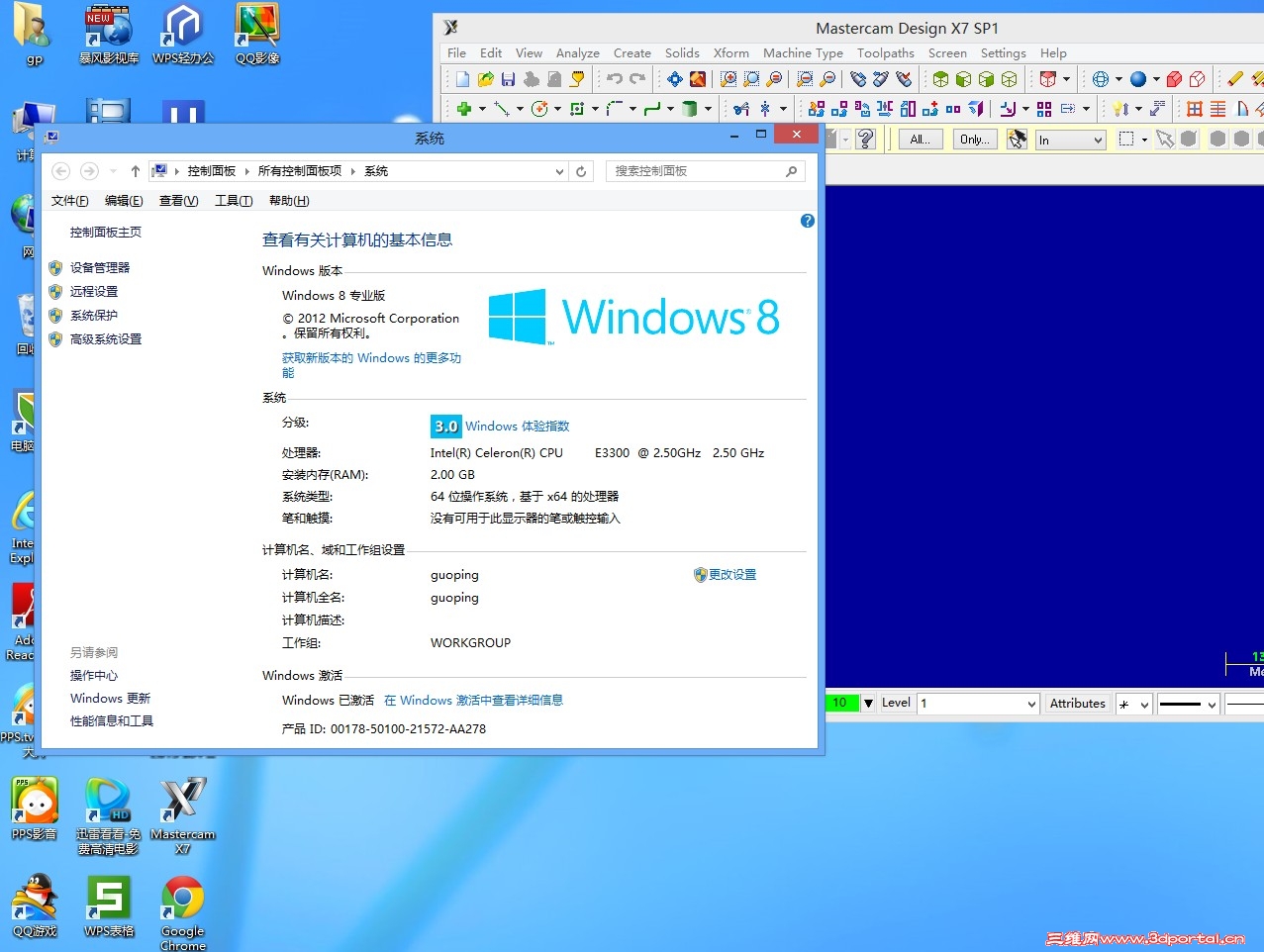The image size is (1264, 952).
Task: Click the black arrow beside the color swatch
Action: [868, 704]
